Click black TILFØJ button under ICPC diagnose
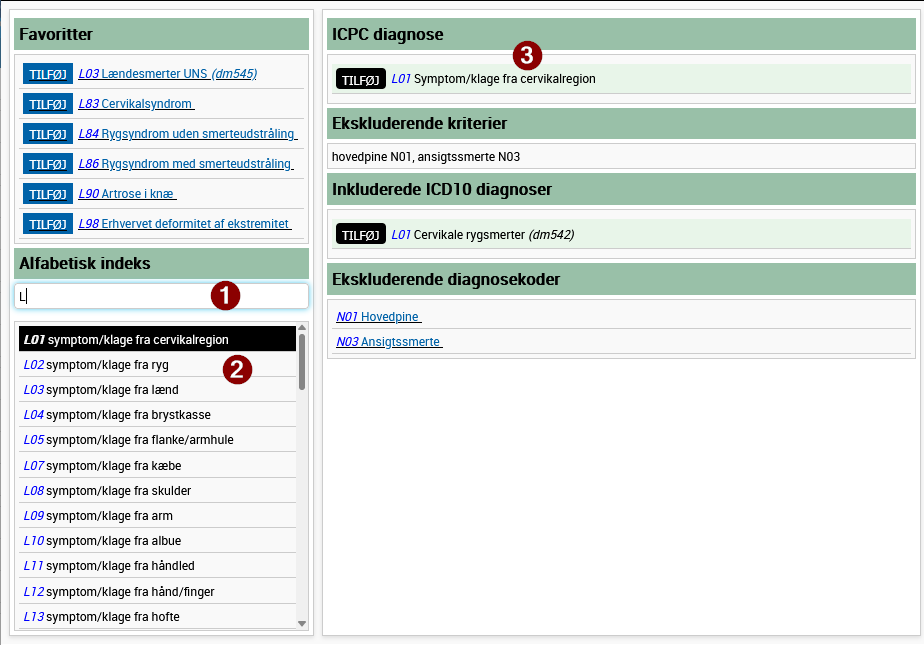This screenshot has width=924, height=645. coord(360,79)
